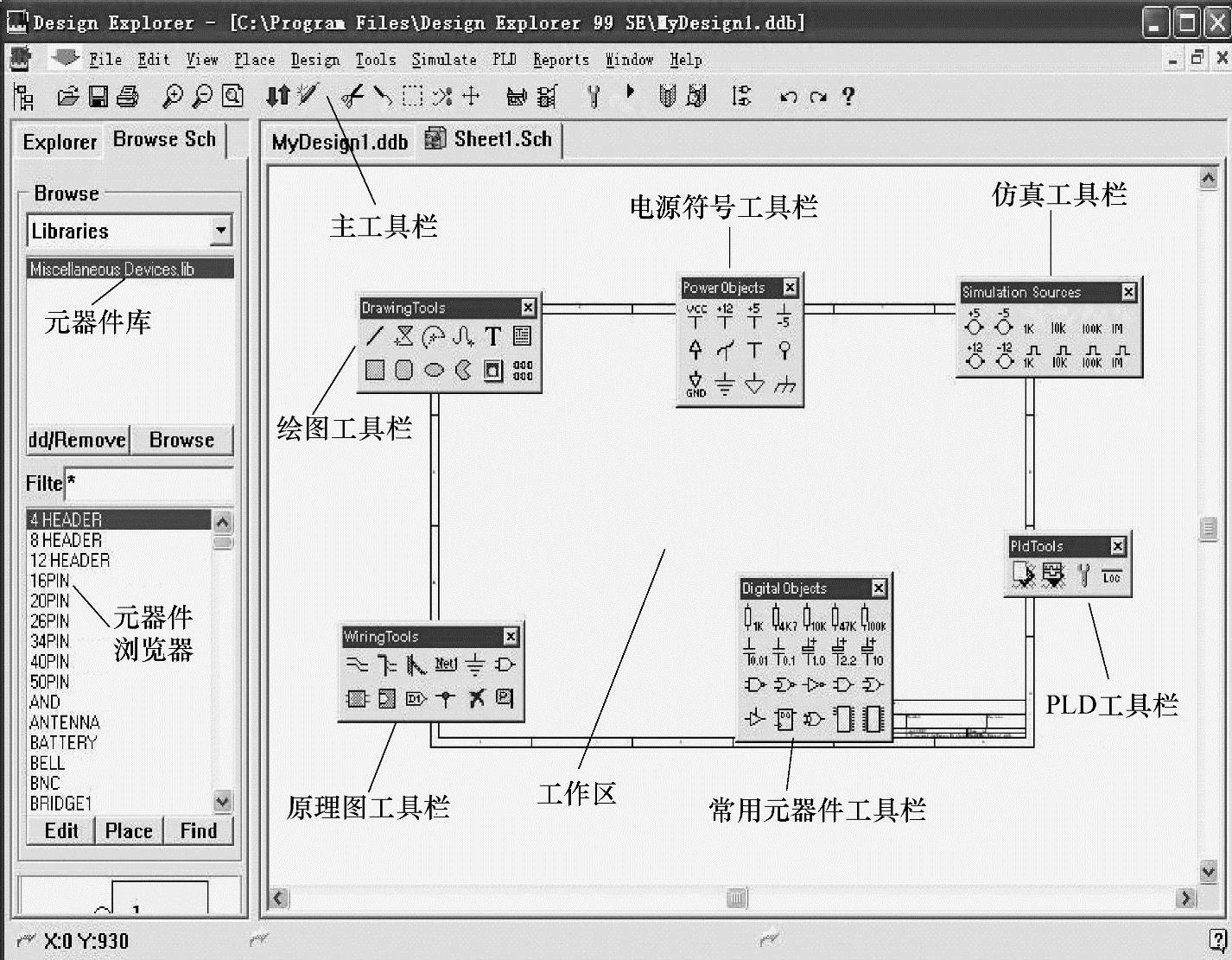Save the document using the floppy disk icon
Viewport: 1232px width, 960px height.
point(98,97)
